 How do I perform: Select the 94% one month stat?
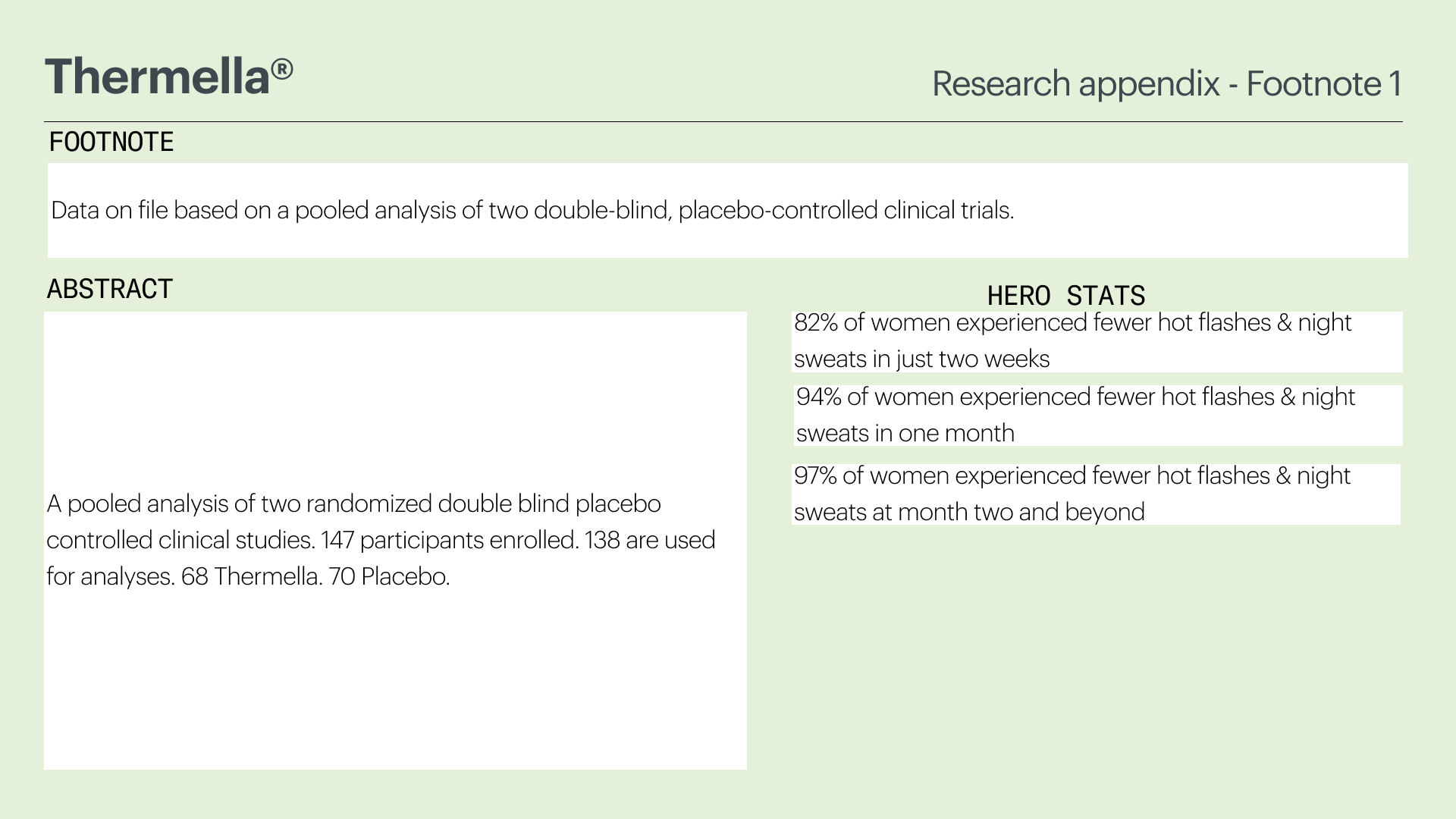(x=1075, y=415)
